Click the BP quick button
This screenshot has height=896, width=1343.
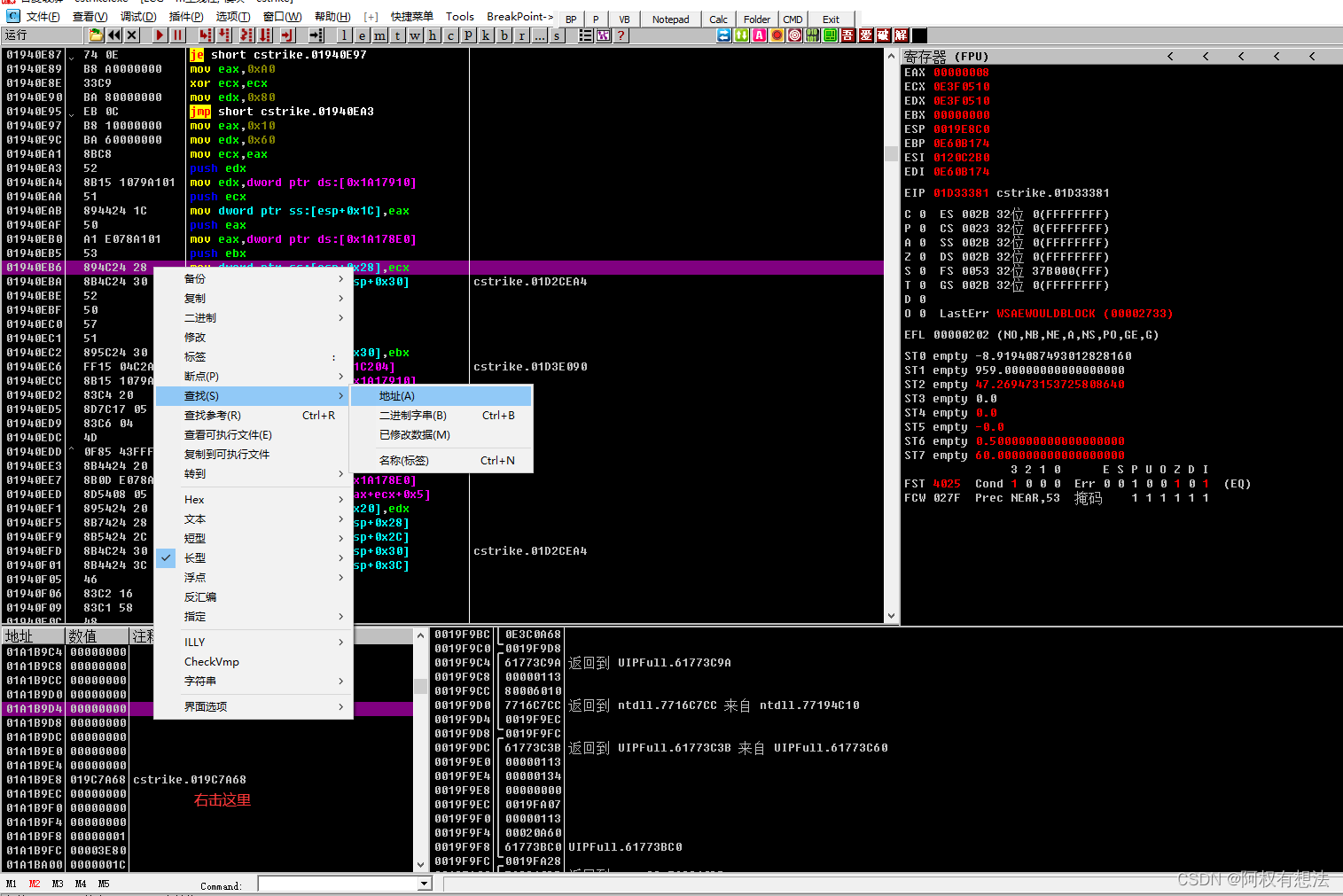[571, 19]
